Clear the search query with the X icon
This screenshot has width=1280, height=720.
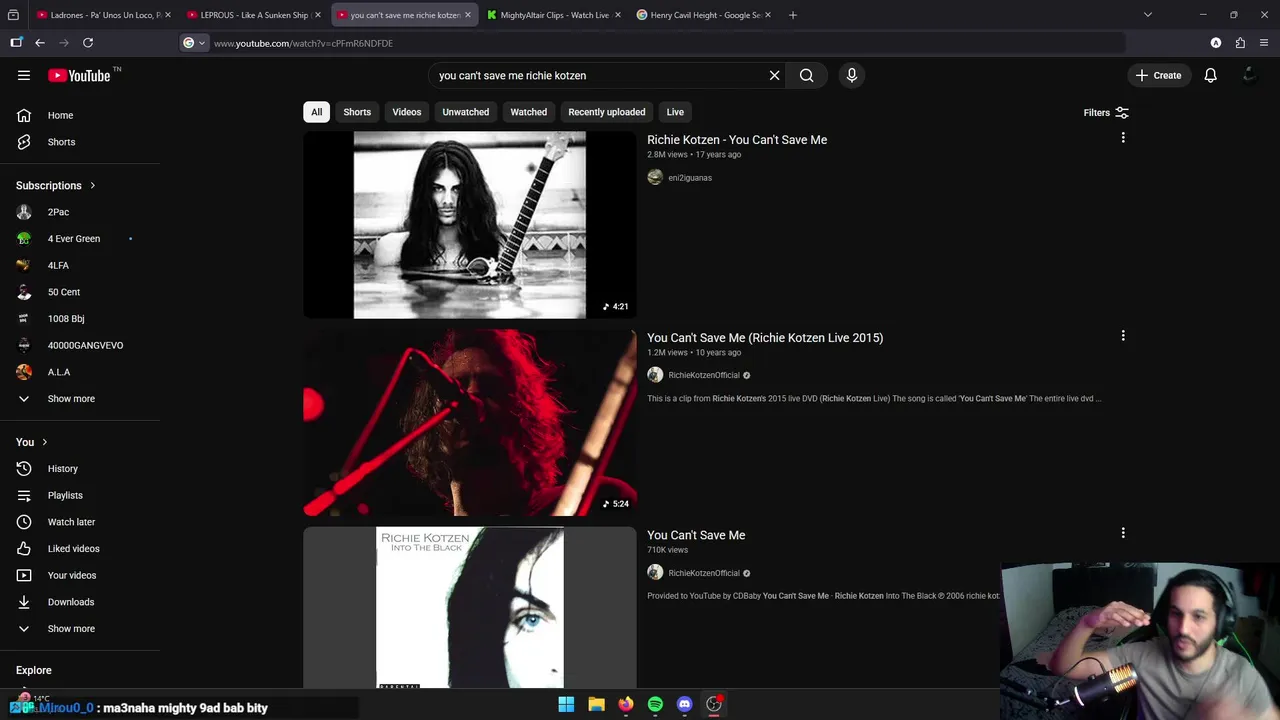[x=774, y=75]
